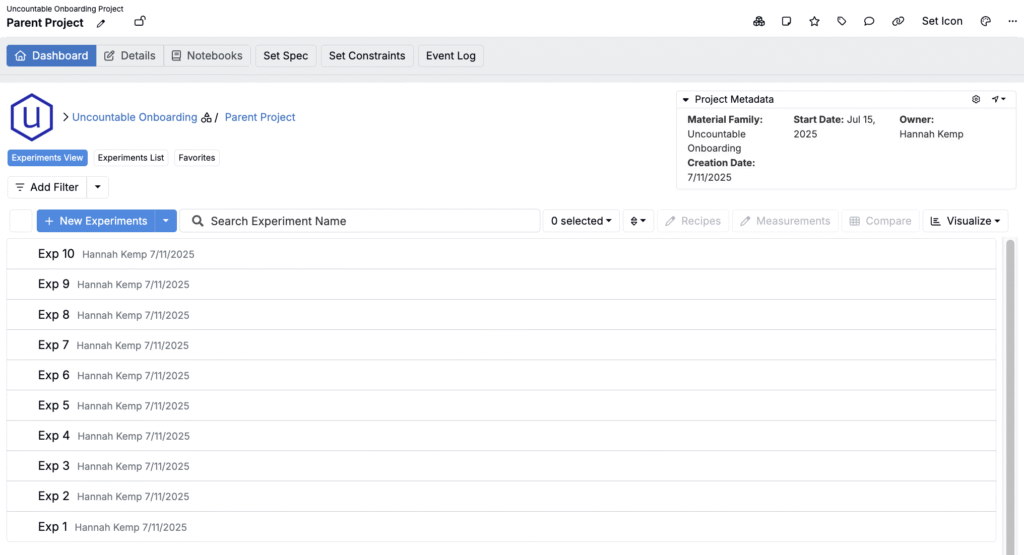Open the tag icon in top toolbar

tap(842, 21)
